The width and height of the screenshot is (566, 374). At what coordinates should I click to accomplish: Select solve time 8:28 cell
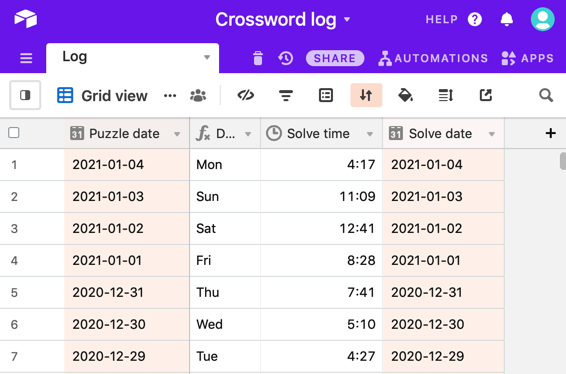click(321, 260)
